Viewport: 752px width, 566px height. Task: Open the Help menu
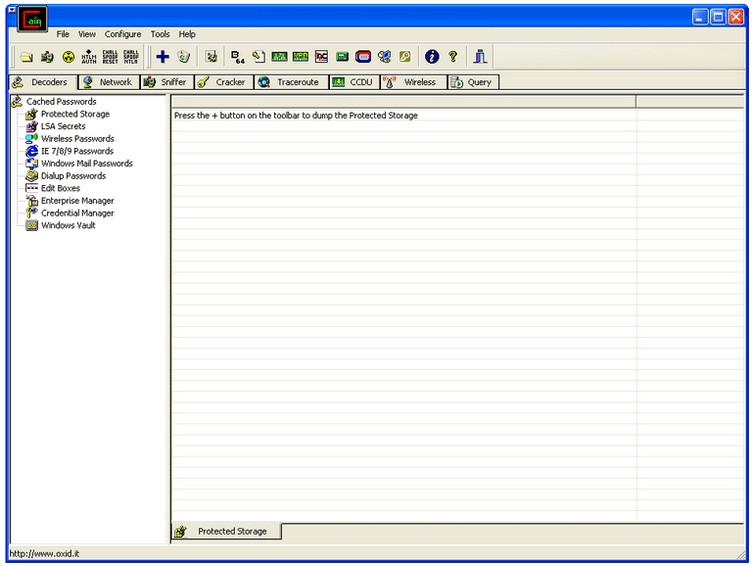pyautogui.click(x=187, y=34)
